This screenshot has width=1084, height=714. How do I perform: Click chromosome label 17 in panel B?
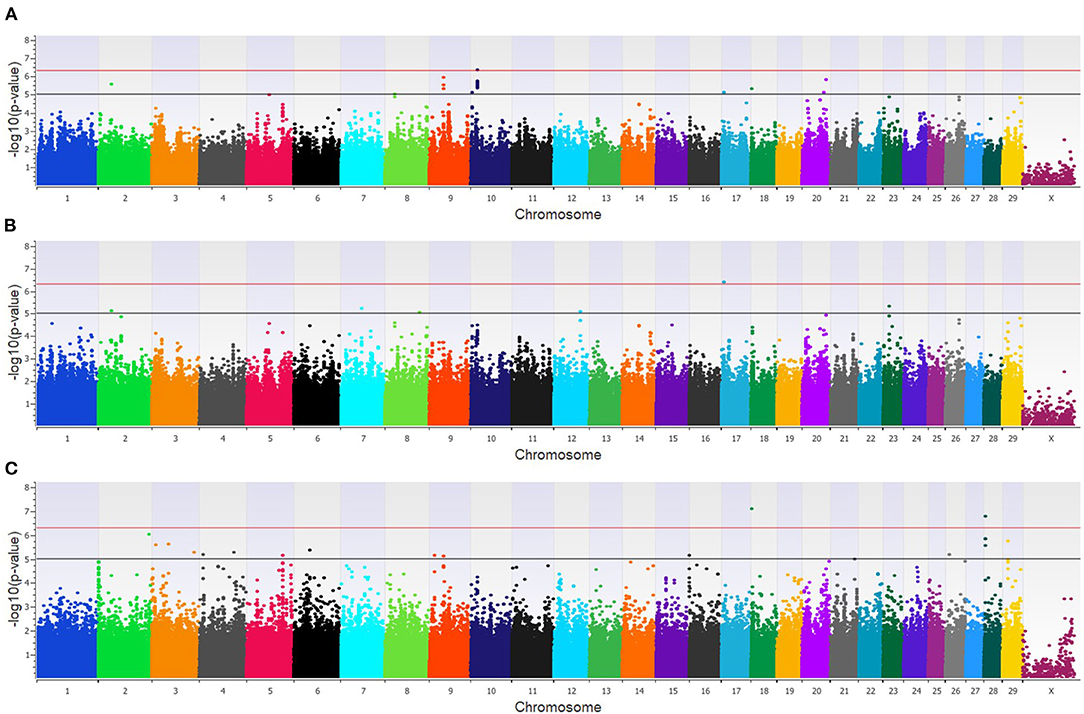736,439
